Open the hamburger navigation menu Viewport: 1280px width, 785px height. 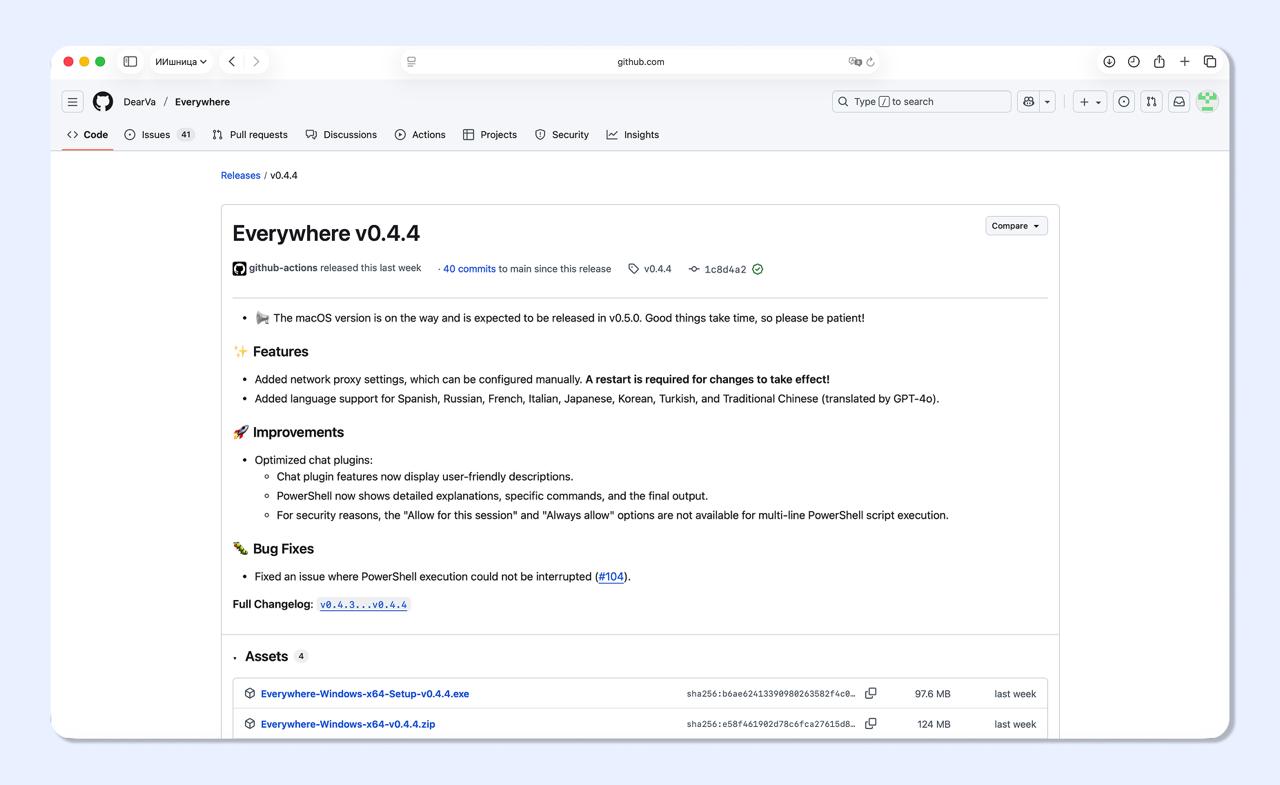(72, 101)
